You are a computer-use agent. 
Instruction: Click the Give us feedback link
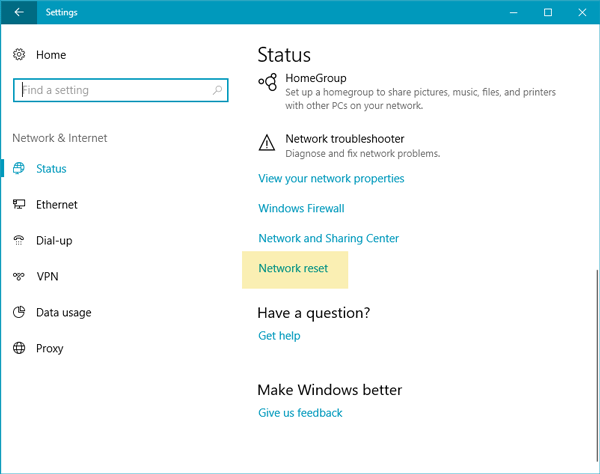300,413
